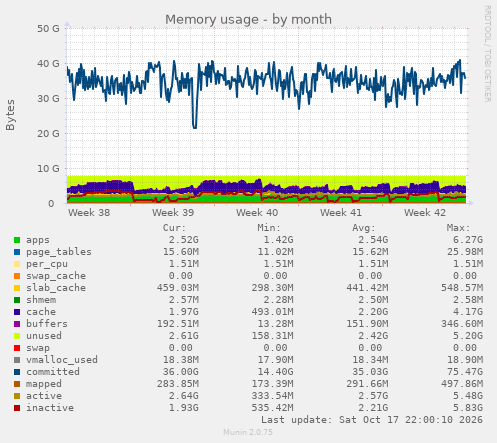Click the mapped average value '291.66M'

367,384
